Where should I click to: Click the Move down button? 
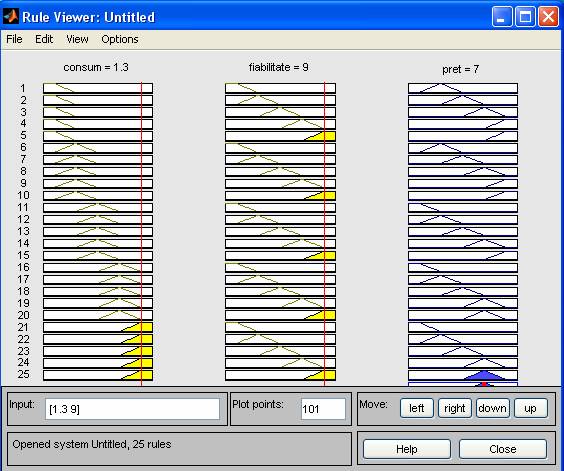point(493,408)
